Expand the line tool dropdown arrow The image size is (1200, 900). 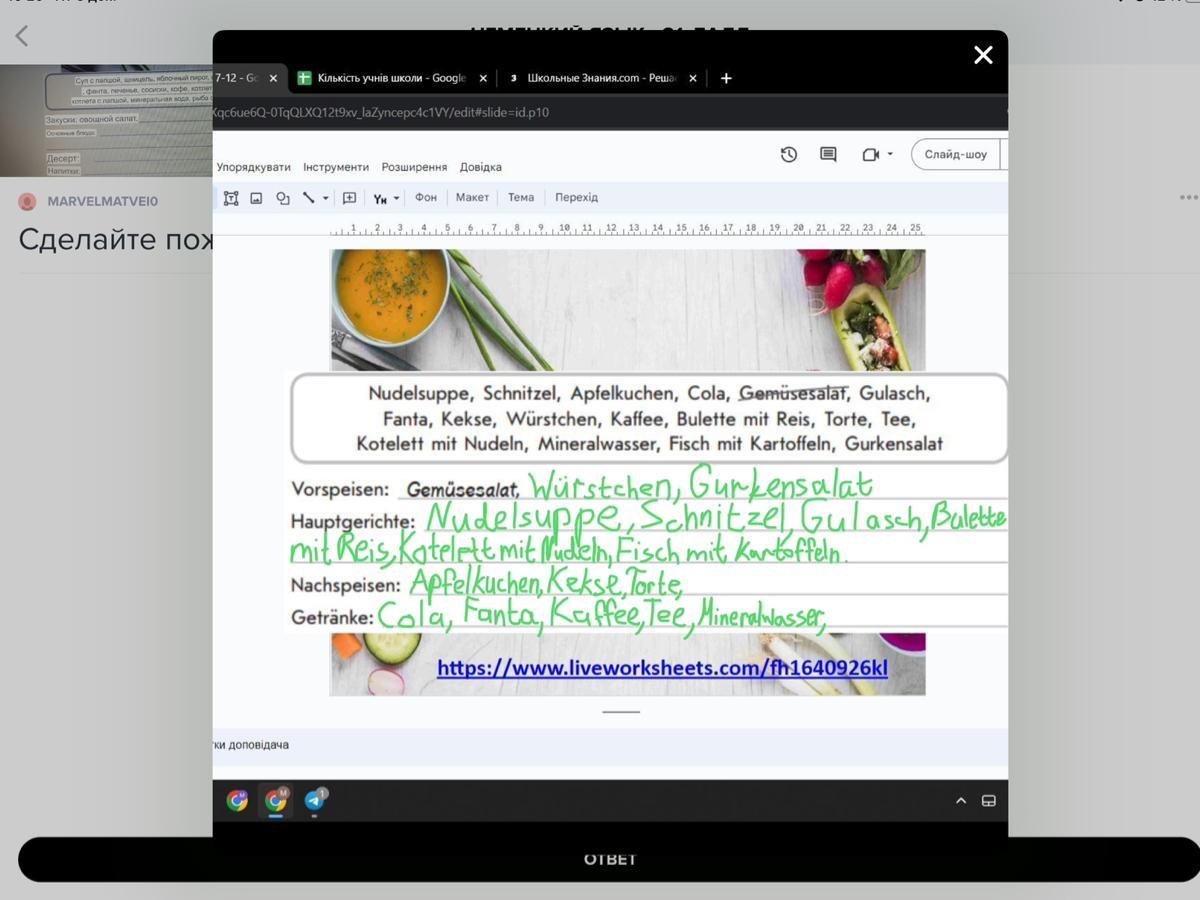(325, 198)
